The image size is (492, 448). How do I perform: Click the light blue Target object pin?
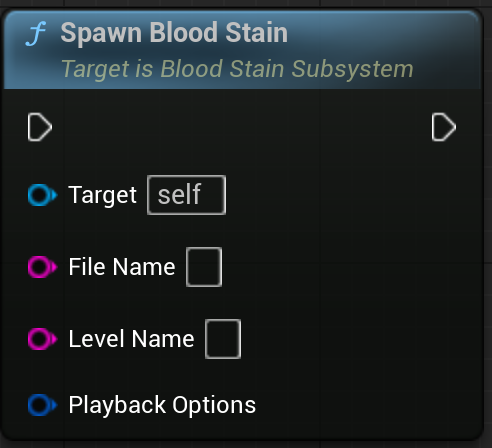[42, 195]
